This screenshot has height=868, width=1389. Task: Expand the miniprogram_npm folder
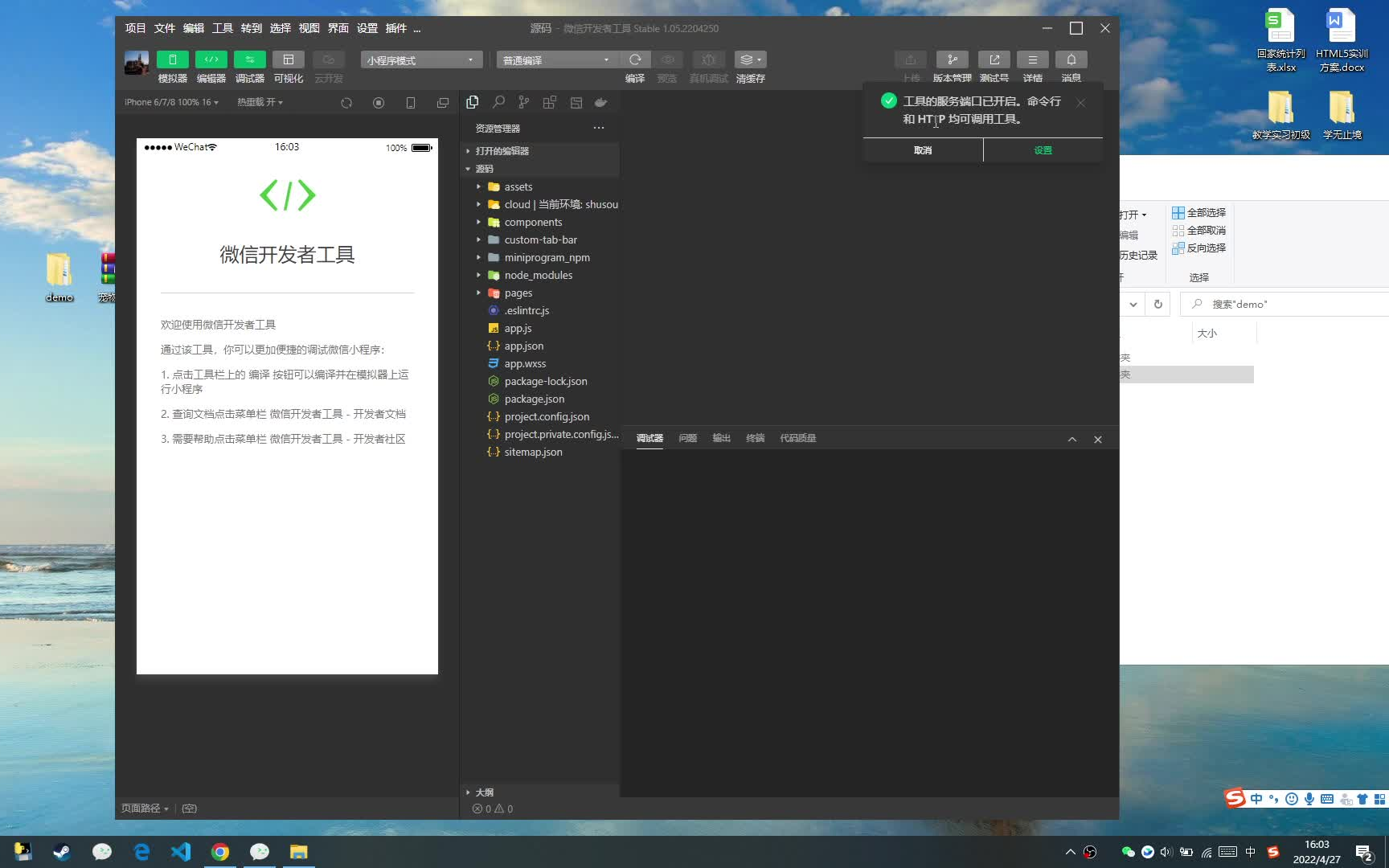pyautogui.click(x=540, y=257)
